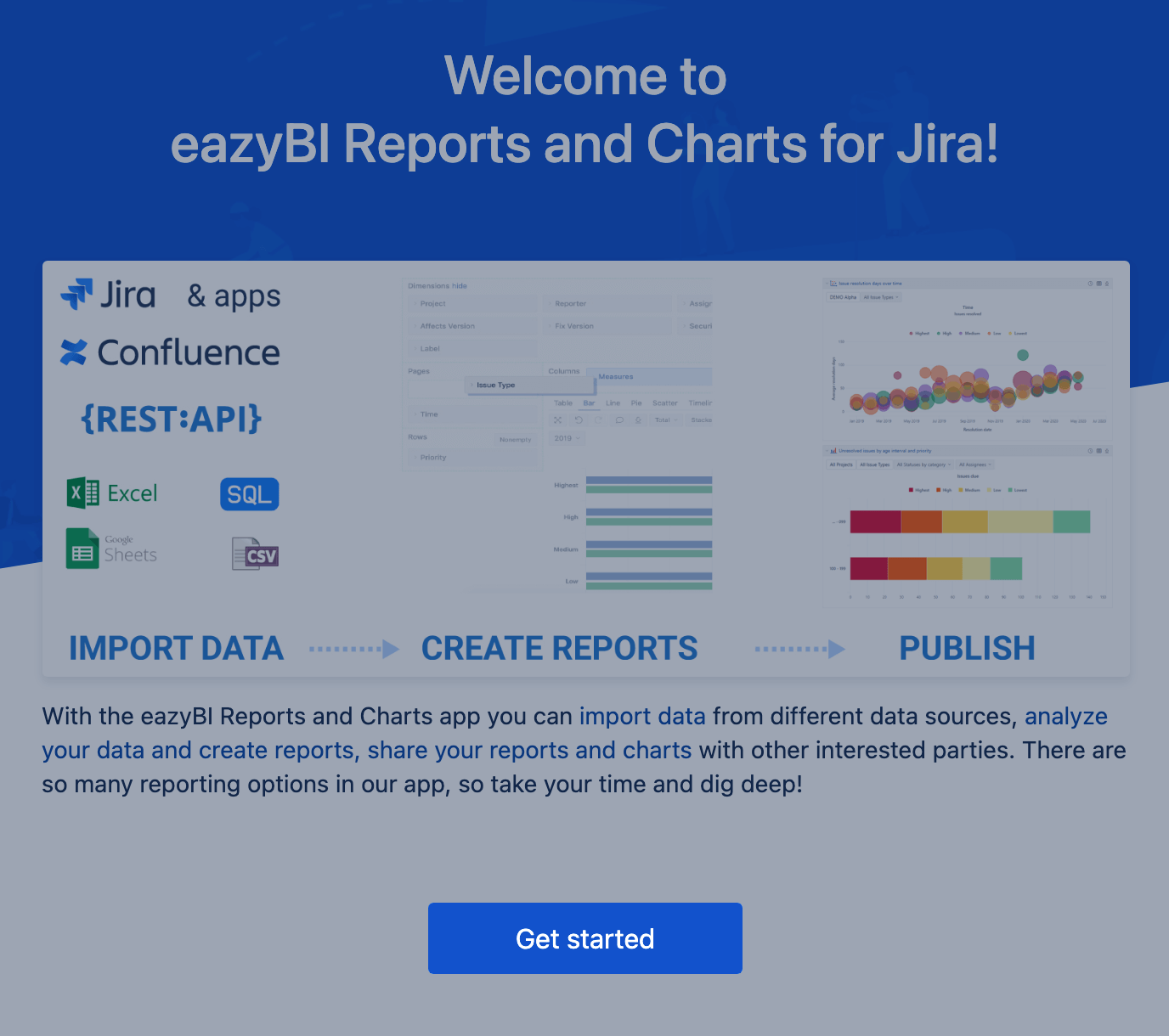Click the Confluence logo in the banner

(x=170, y=352)
